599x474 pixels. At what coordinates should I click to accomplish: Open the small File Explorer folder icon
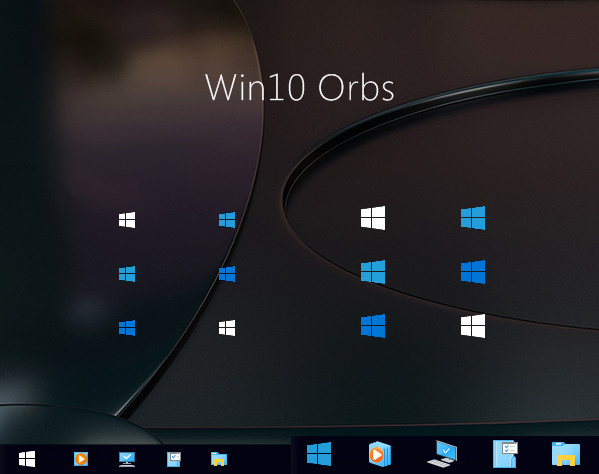pos(219,459)
